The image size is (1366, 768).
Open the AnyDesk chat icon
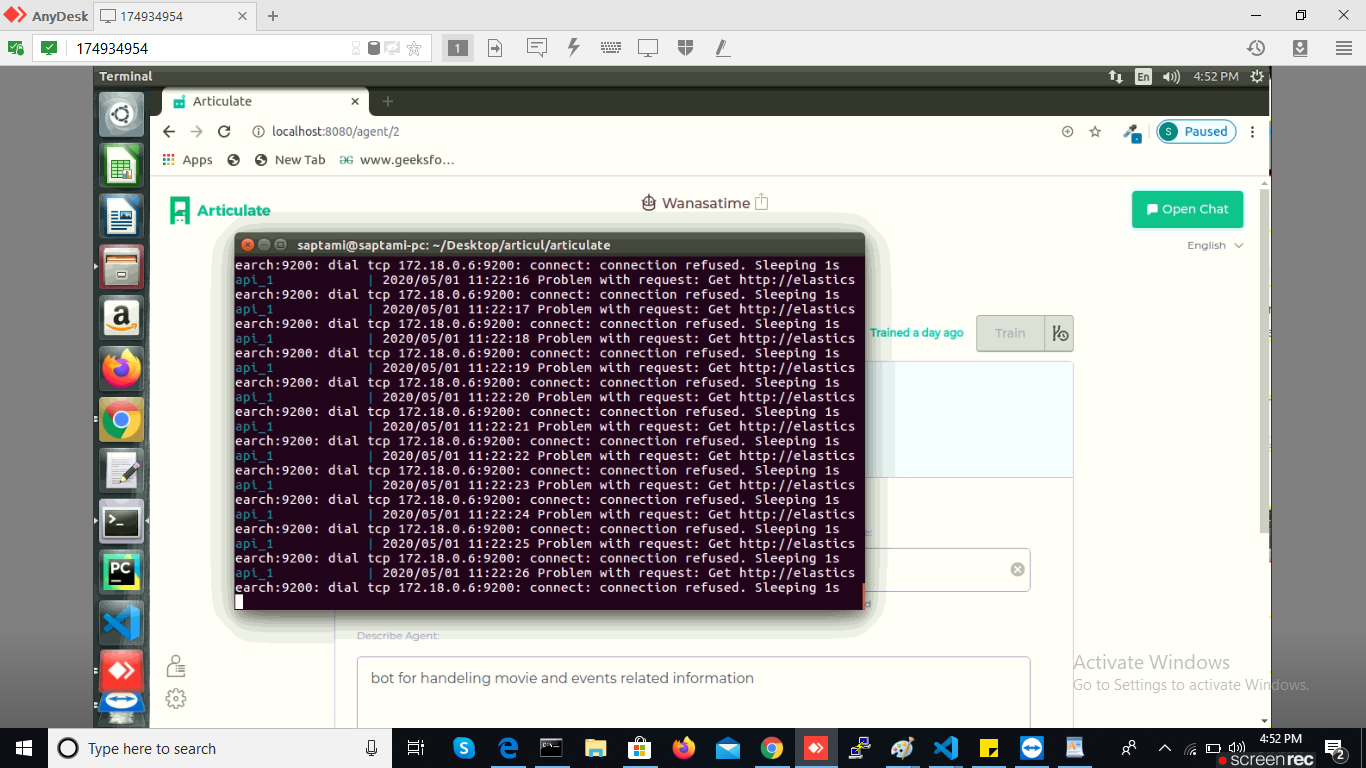click(536, 48)
